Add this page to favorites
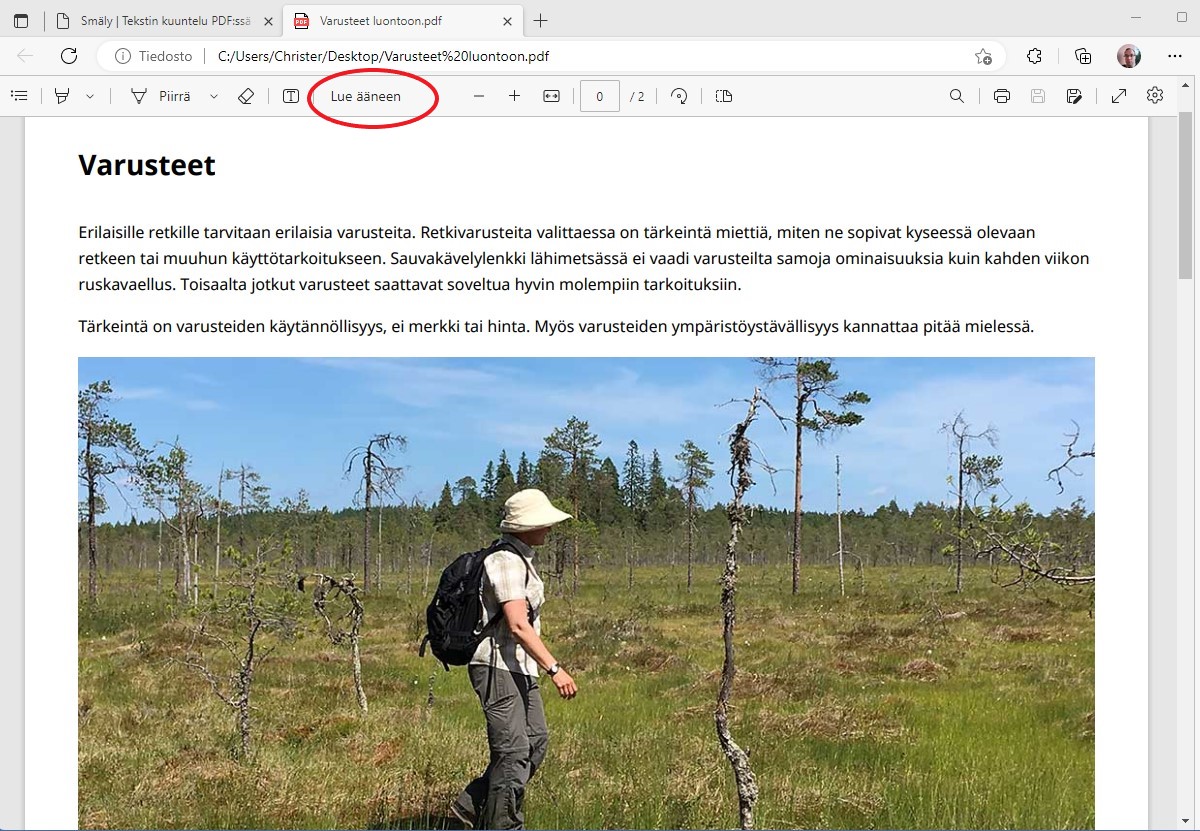Viewport: 1200px width, 831px height. tap(983, 56)
